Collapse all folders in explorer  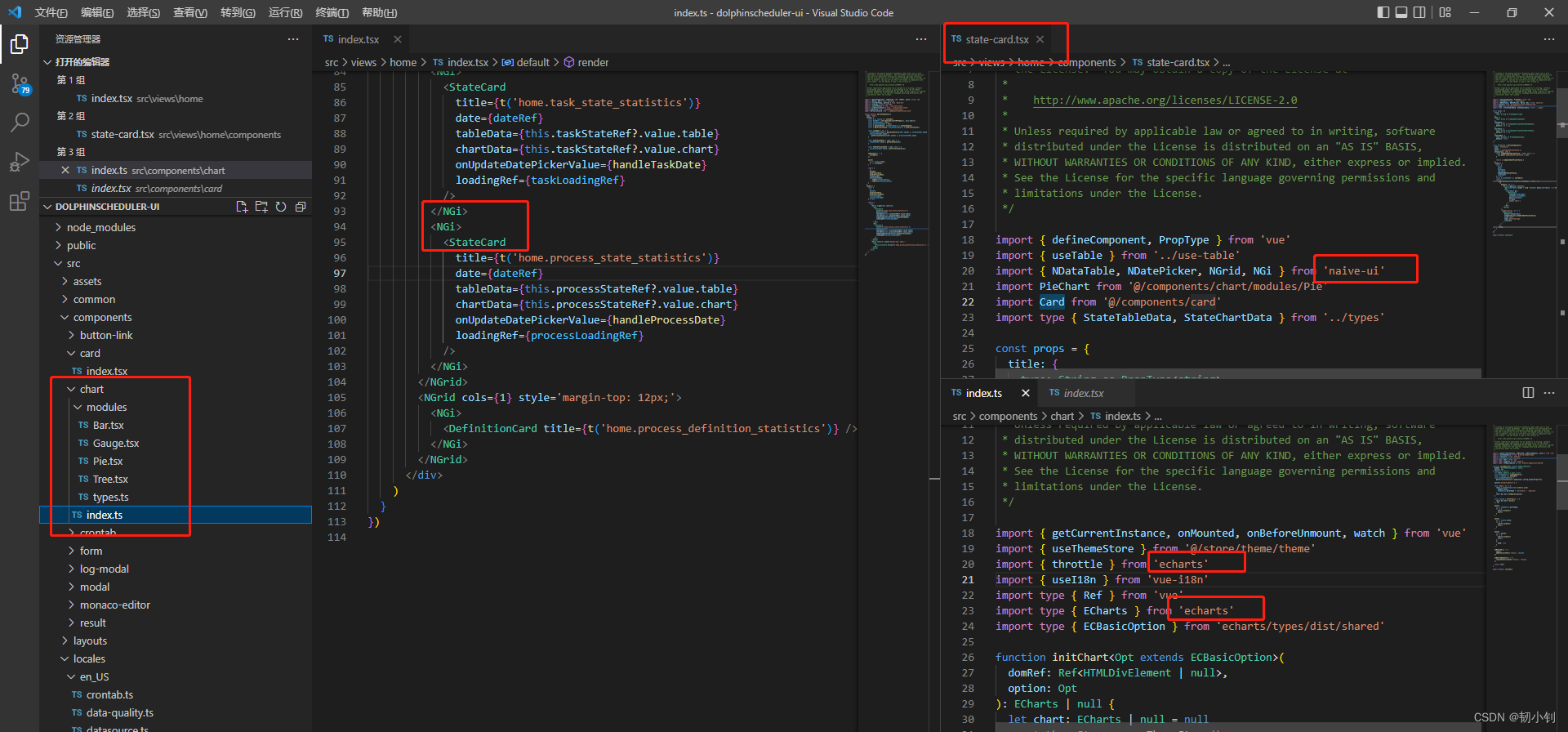[301, 207]
